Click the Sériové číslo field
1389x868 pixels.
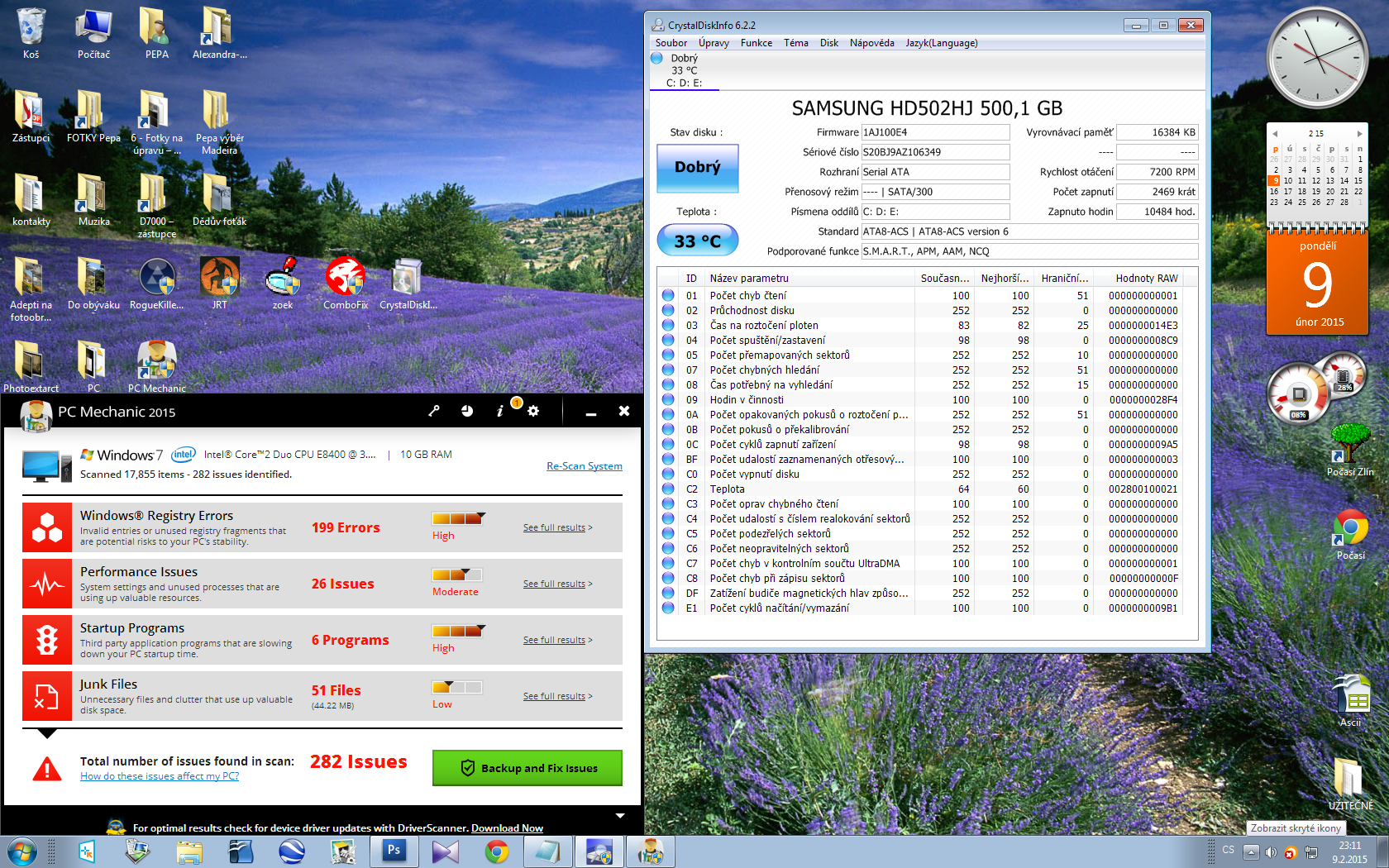point(934,152)
